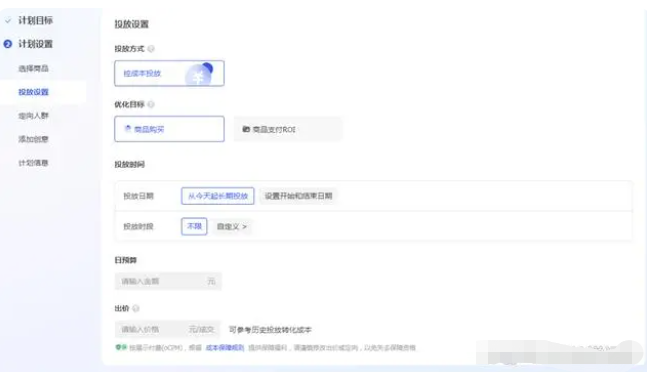Screen dimensions: 647x372
Task: Click green 保 badge under bid field
Action: click(121, 347)
